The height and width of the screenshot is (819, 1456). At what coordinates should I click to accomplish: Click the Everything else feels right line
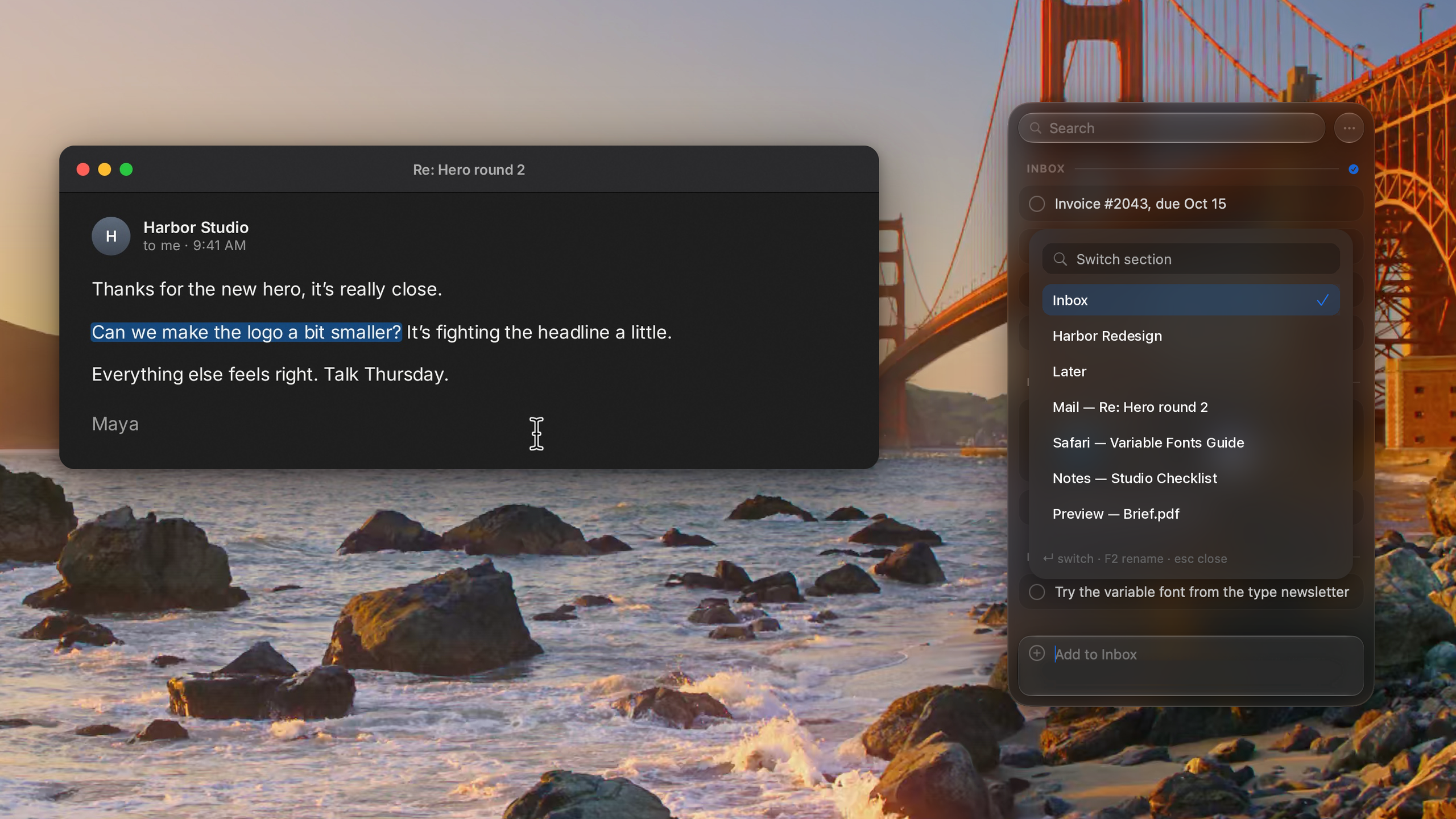pos(270,374)
